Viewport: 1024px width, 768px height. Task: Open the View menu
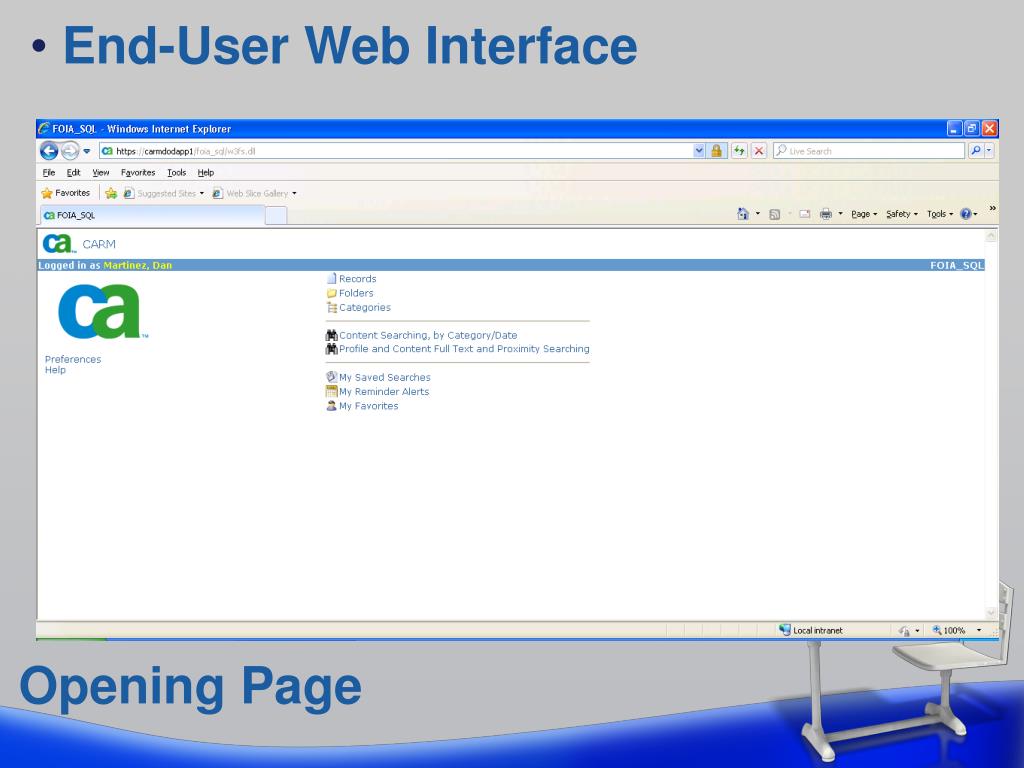[101, 172]
